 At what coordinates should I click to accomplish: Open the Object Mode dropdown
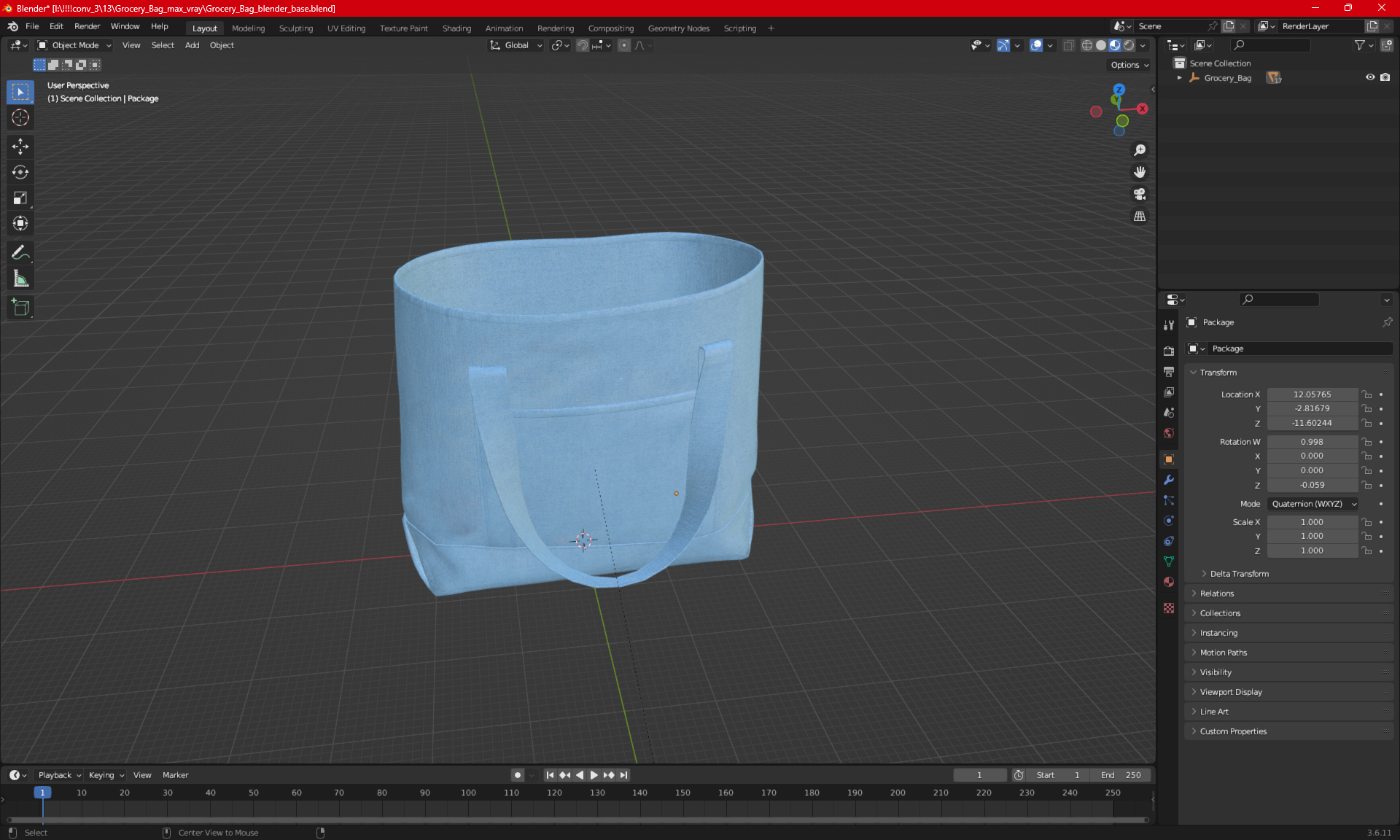pyautogui.click(x=75, y=45)
